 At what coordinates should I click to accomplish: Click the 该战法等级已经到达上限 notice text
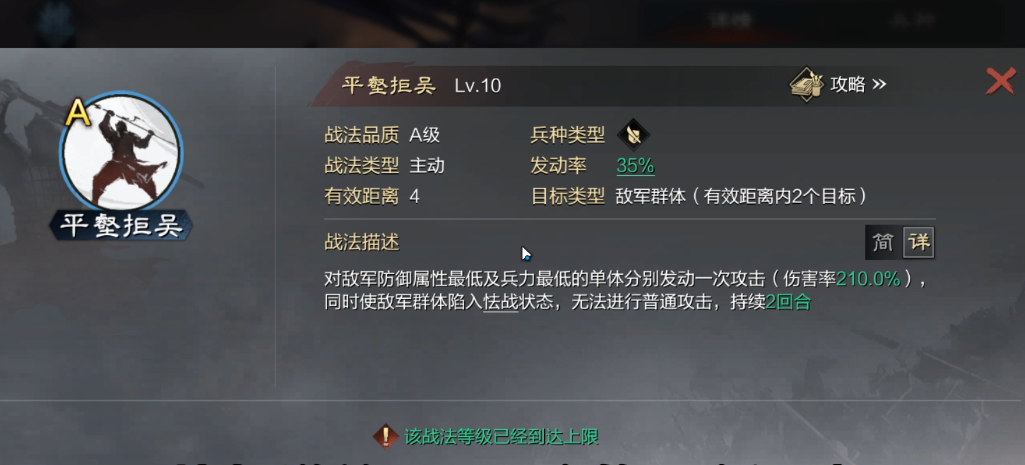pyautogui.click(x=501, y=436)
